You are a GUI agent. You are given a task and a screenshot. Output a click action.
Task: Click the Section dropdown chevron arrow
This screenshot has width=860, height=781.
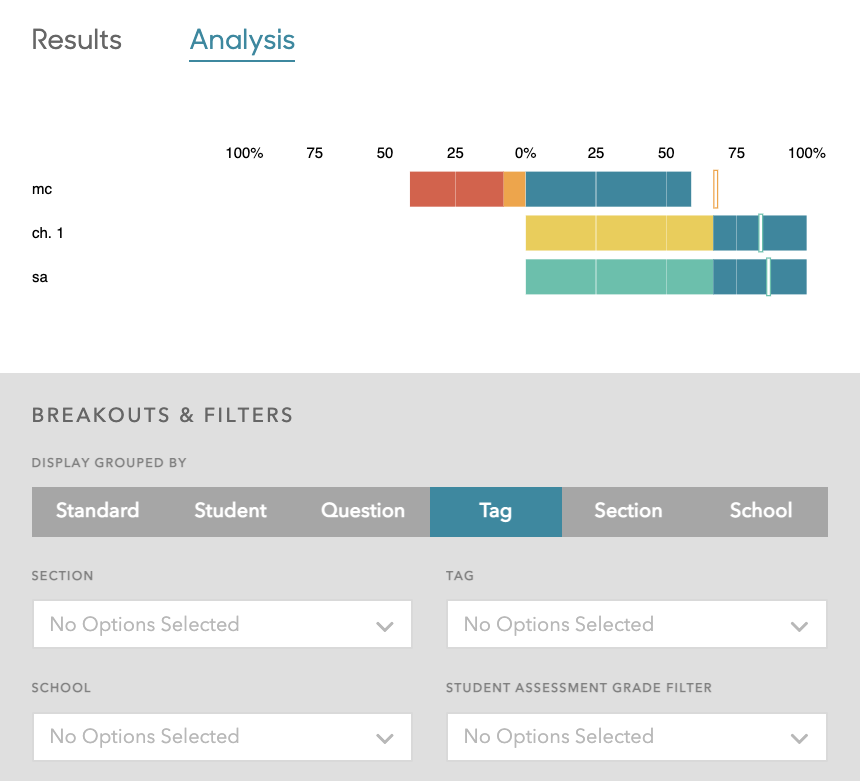click(384, 627)
